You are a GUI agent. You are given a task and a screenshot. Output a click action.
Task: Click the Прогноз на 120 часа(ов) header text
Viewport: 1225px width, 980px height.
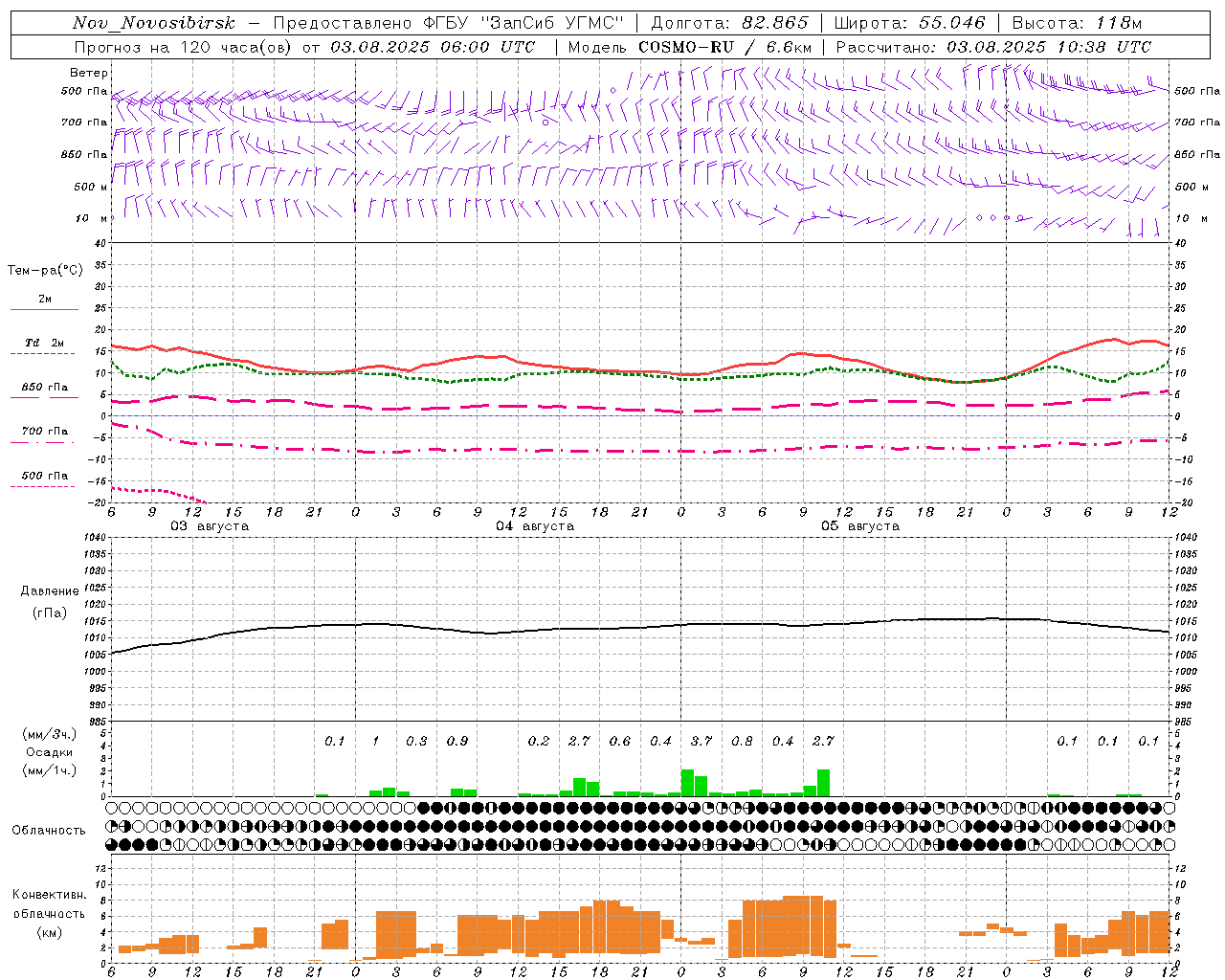pos(185,47)
